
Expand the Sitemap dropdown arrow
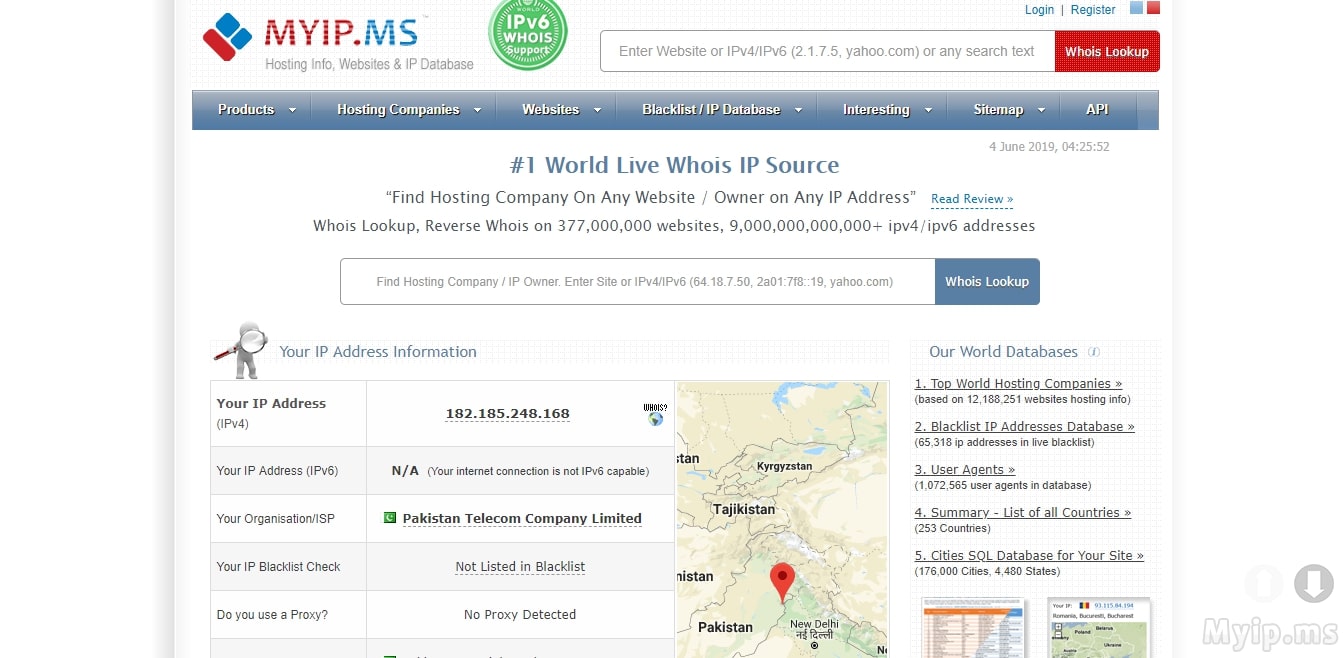(1042, 111)
